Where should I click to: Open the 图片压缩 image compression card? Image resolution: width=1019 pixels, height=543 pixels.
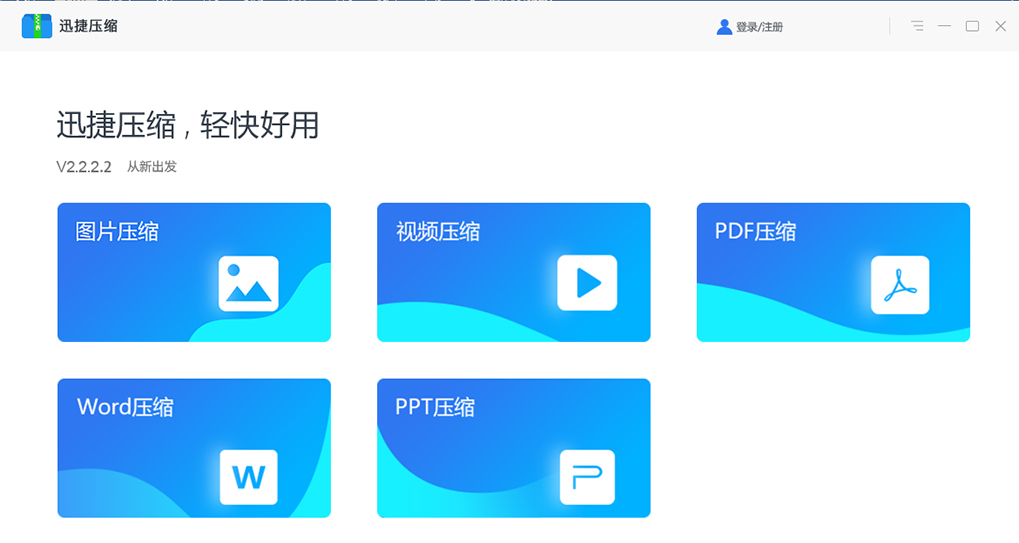[x=194, y=272]
